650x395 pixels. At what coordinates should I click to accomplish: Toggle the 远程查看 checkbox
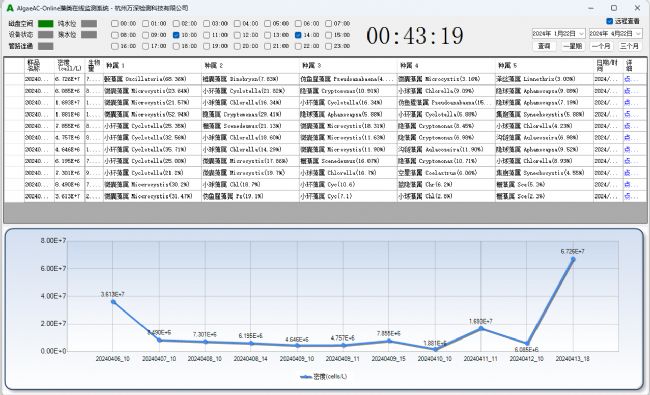click(609, 21)
